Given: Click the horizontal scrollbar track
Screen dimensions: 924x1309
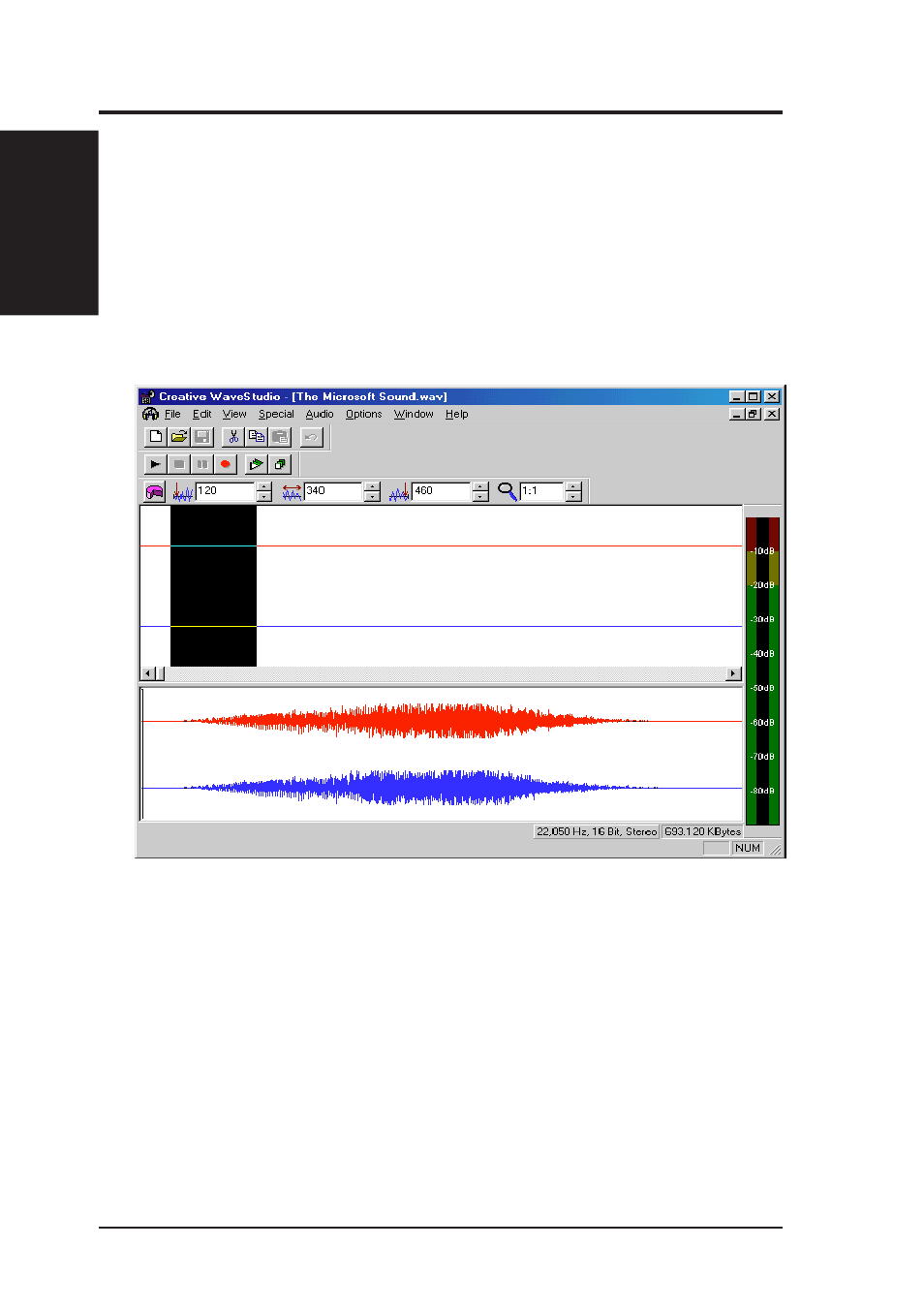Looking at the screenshot, I should click(x=446, y=673).
